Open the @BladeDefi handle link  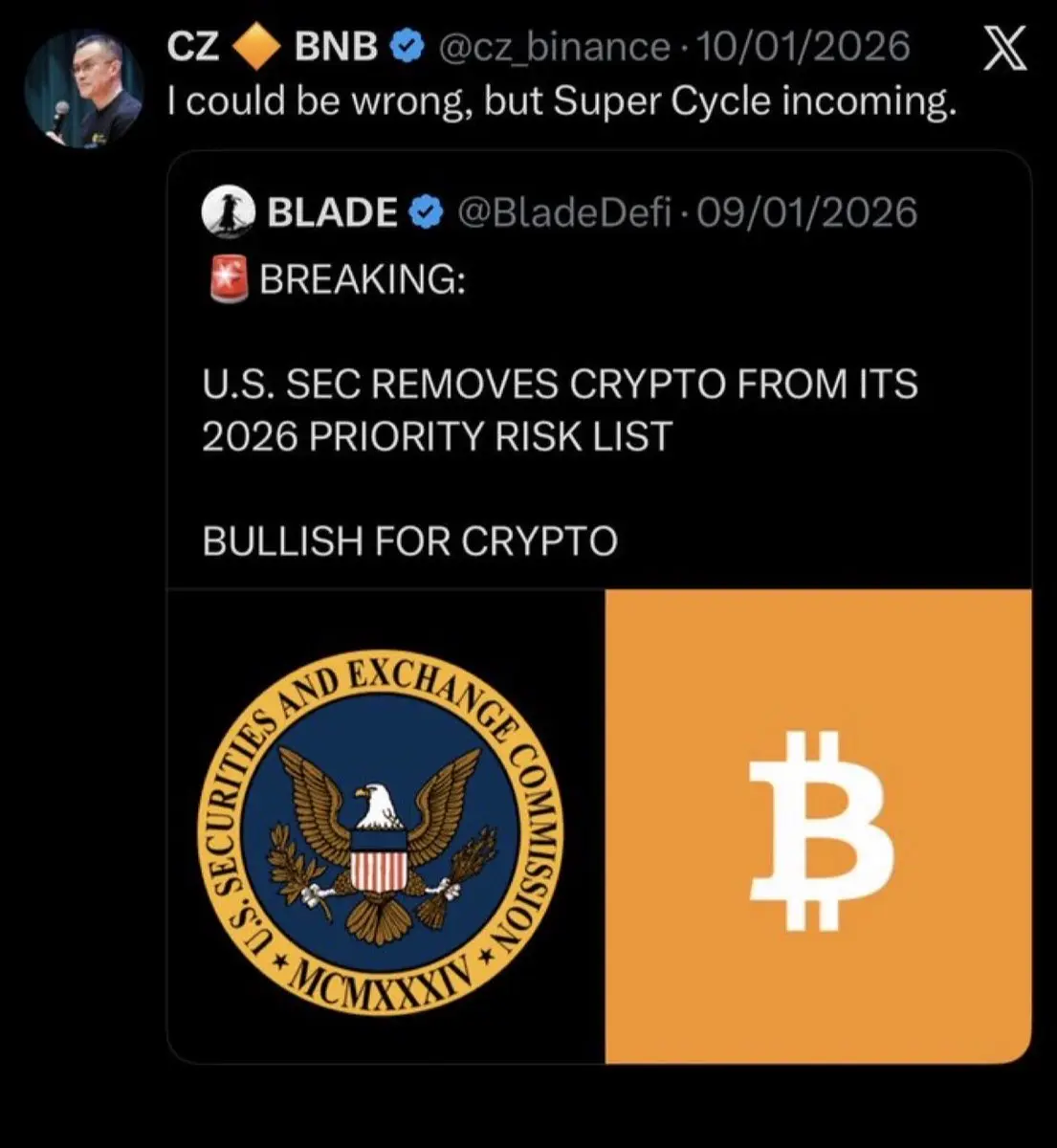(x=564, y=211)
